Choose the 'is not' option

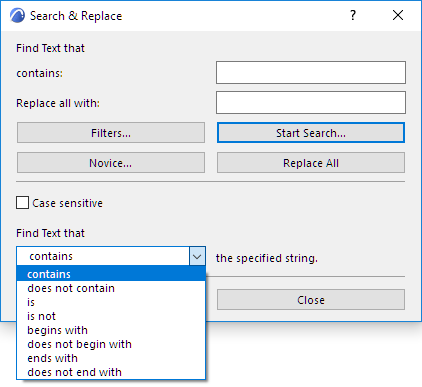click(111, 316)
